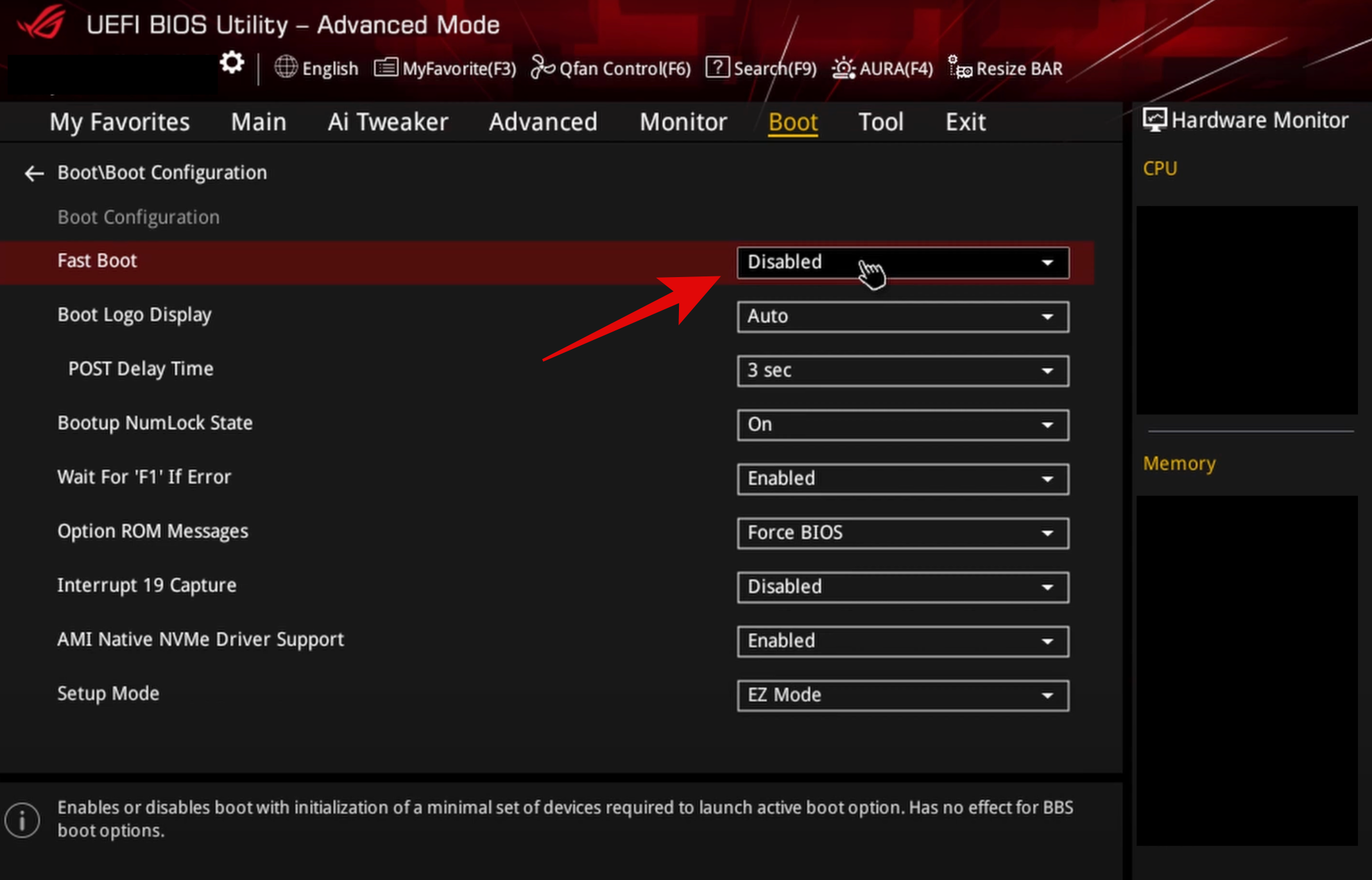Viewport: 1372px width, 880px height.
Task: Switch to the Ai Tweaker tab
Action: pyautogui.click(x=388, y=122)
